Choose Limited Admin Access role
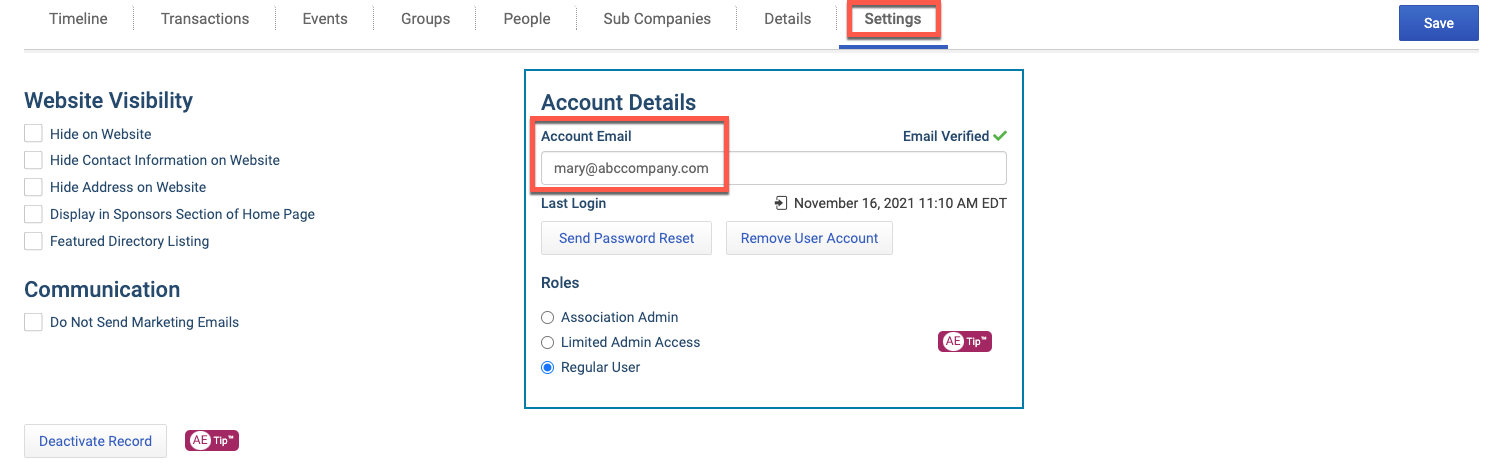Screen dimensions: 1497x476 click(547, 342)
